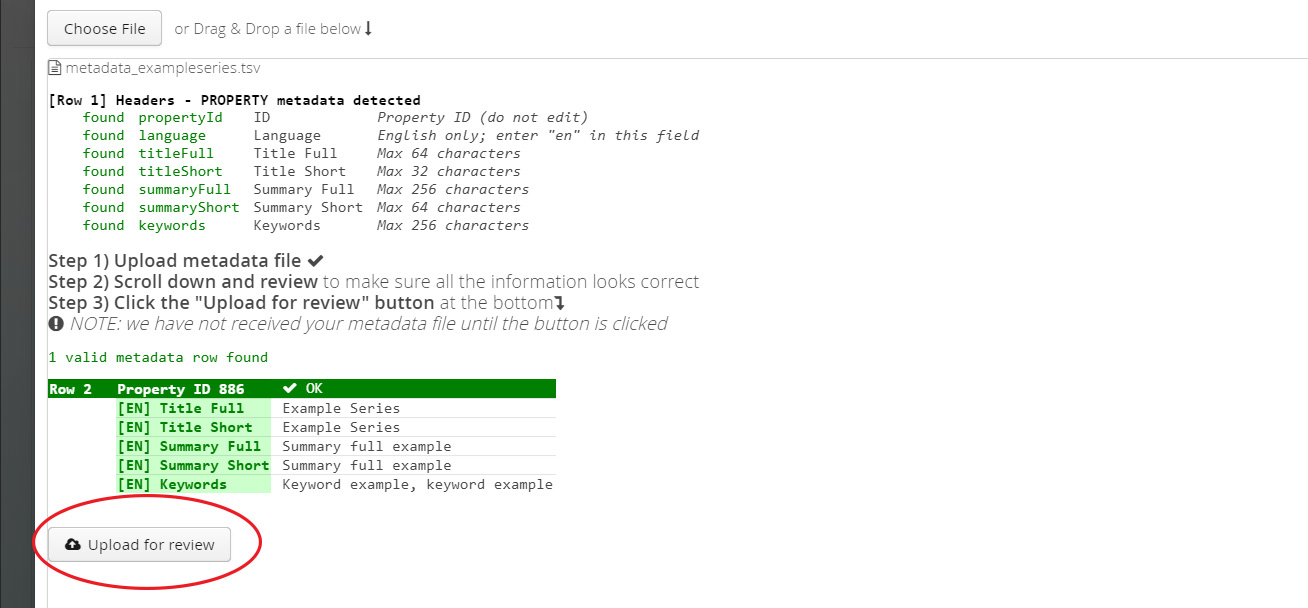Click the Upload for review button

pos(139,545)
